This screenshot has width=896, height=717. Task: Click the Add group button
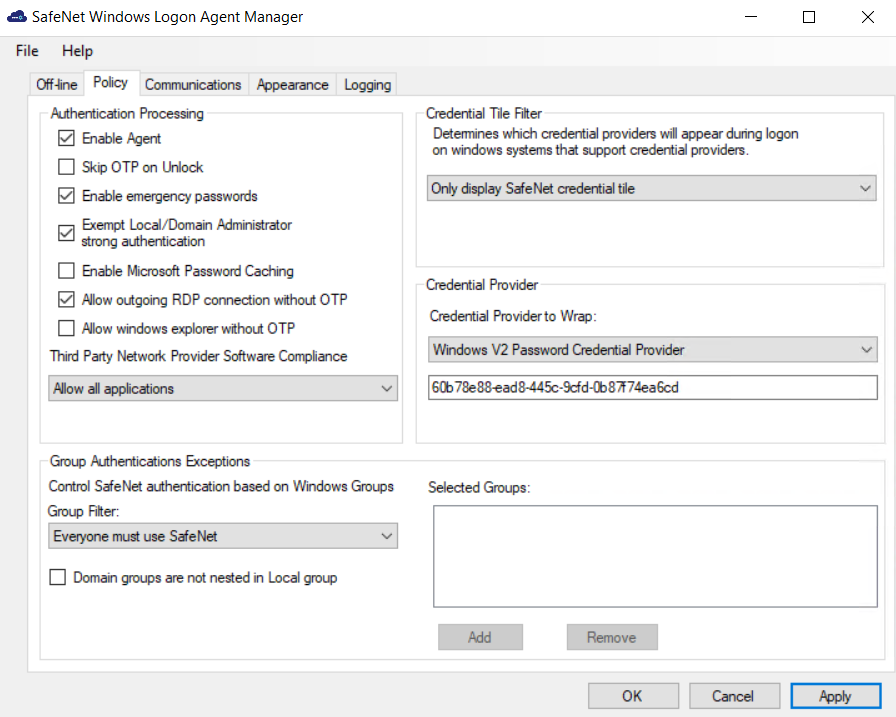[481, 637]
